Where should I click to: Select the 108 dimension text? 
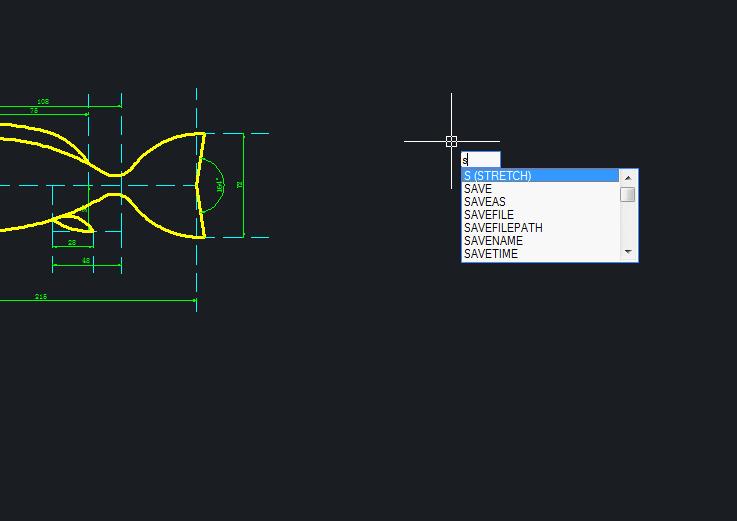[43, 102]
